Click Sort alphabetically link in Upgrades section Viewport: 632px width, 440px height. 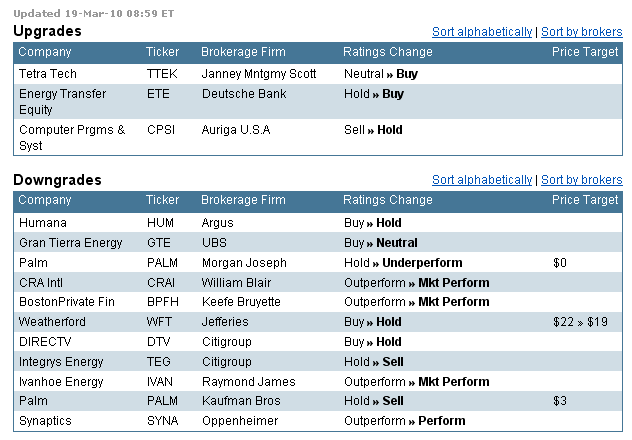point(482,32)
